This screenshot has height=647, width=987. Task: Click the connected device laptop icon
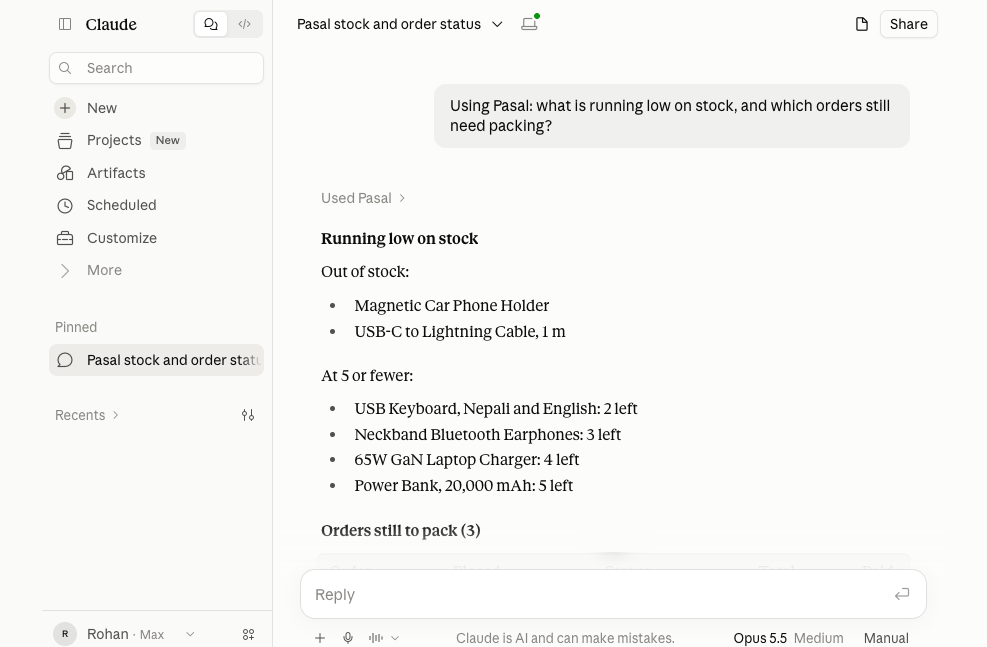click(529, 24)
